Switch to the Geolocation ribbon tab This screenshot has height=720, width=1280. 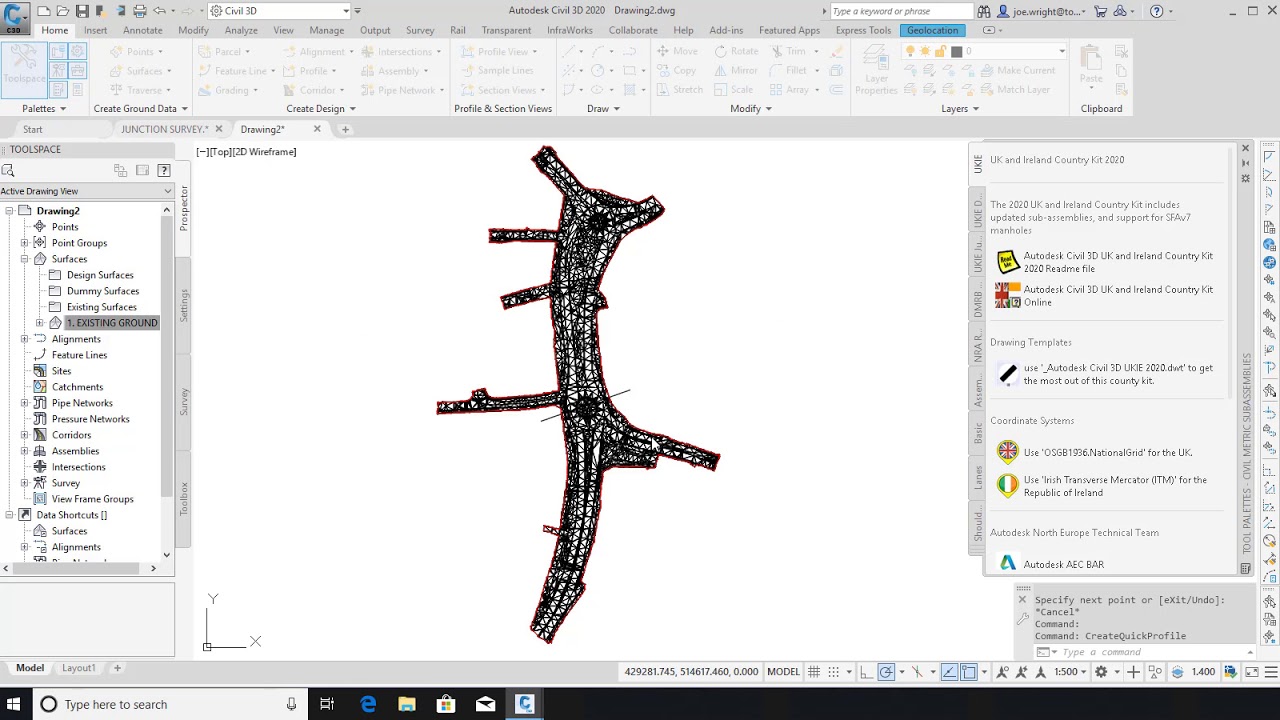(x=932, y=30)
